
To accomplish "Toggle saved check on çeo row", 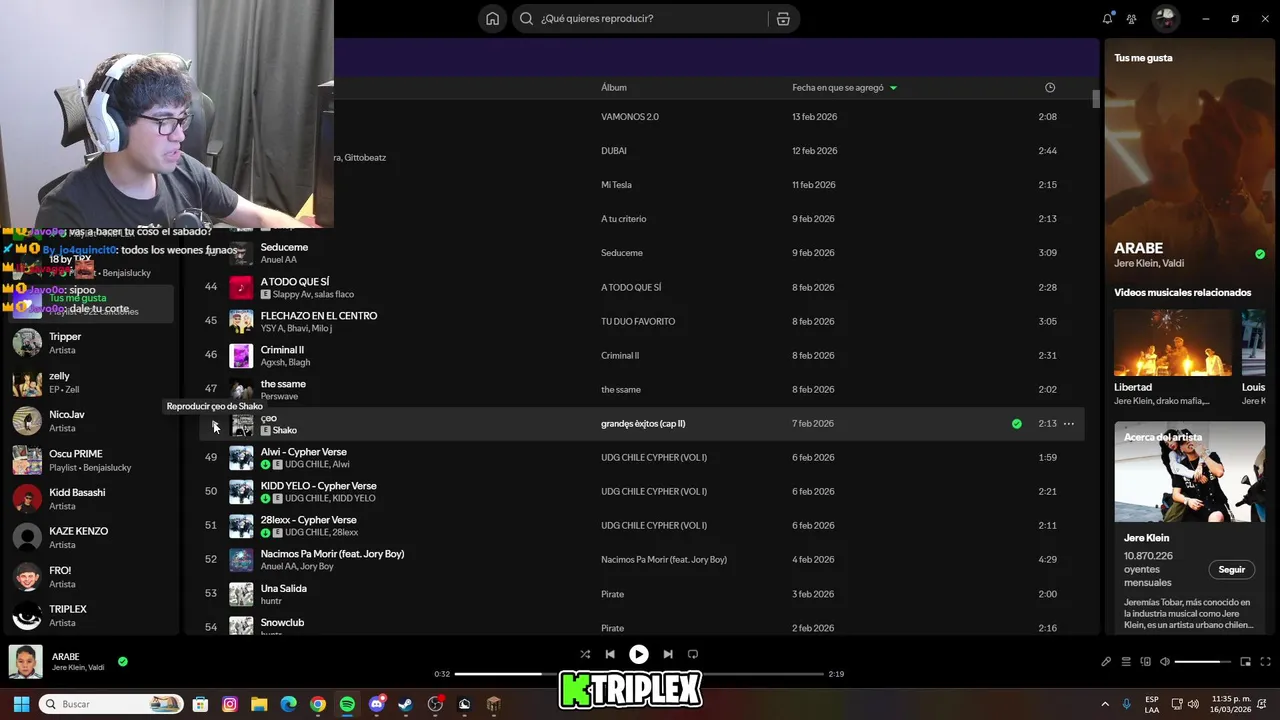I will click(x=1016, y=424).
